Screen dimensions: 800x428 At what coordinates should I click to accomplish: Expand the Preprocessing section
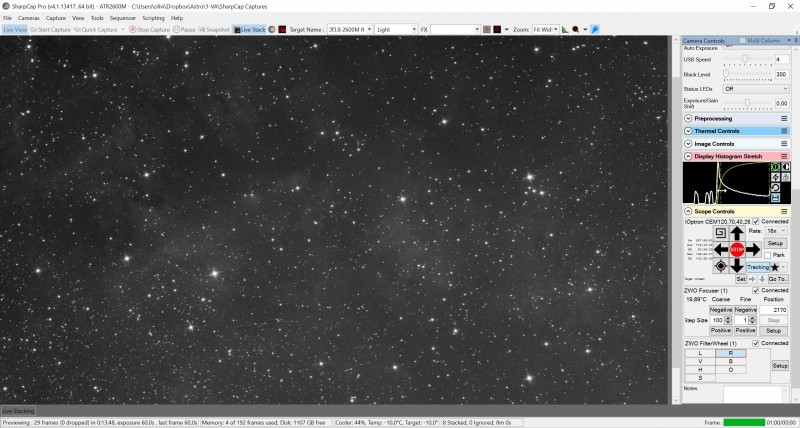click(x=688, y=118)
